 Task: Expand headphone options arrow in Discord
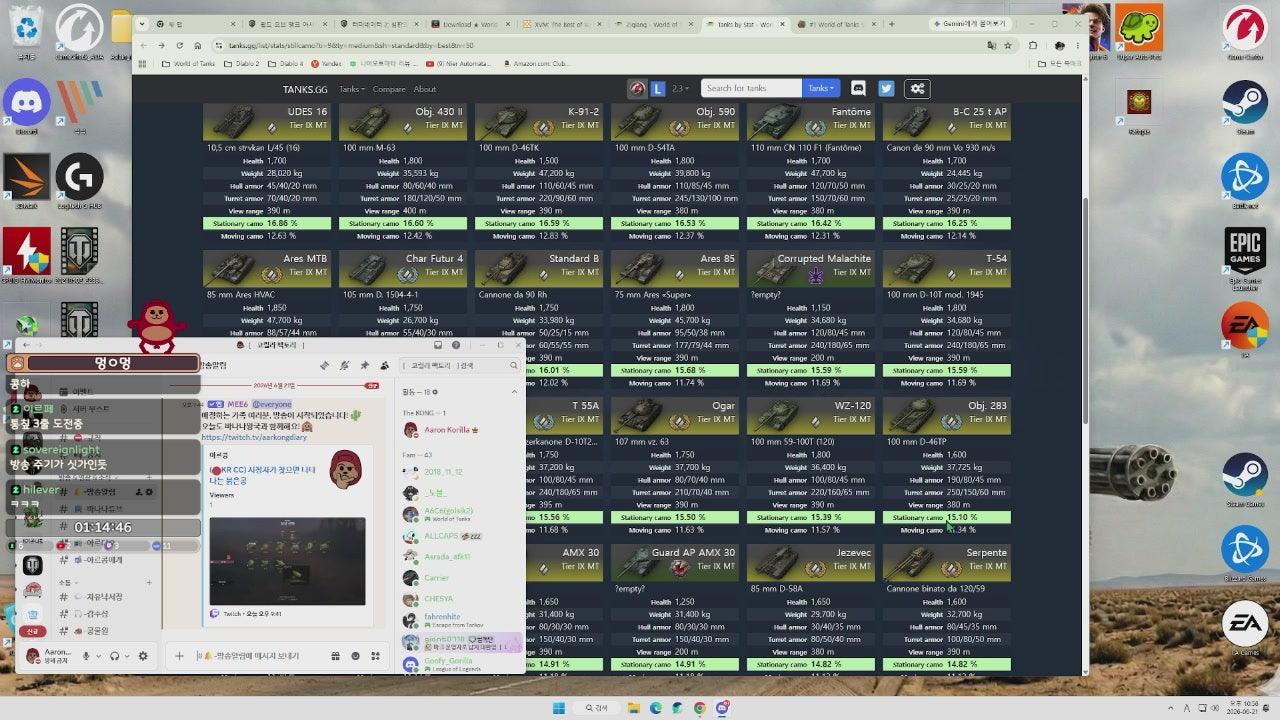[x=126, y=656]
